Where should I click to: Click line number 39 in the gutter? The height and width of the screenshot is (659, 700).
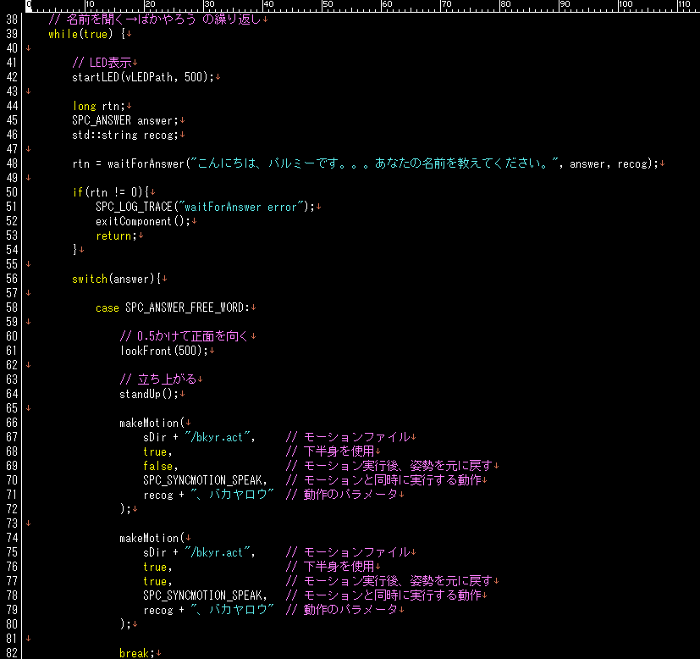coord(13,34)
